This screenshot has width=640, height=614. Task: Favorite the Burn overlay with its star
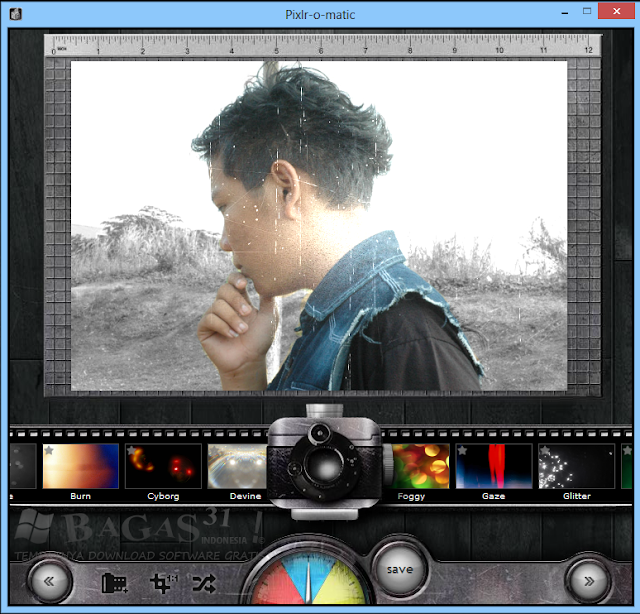(49, 450)
